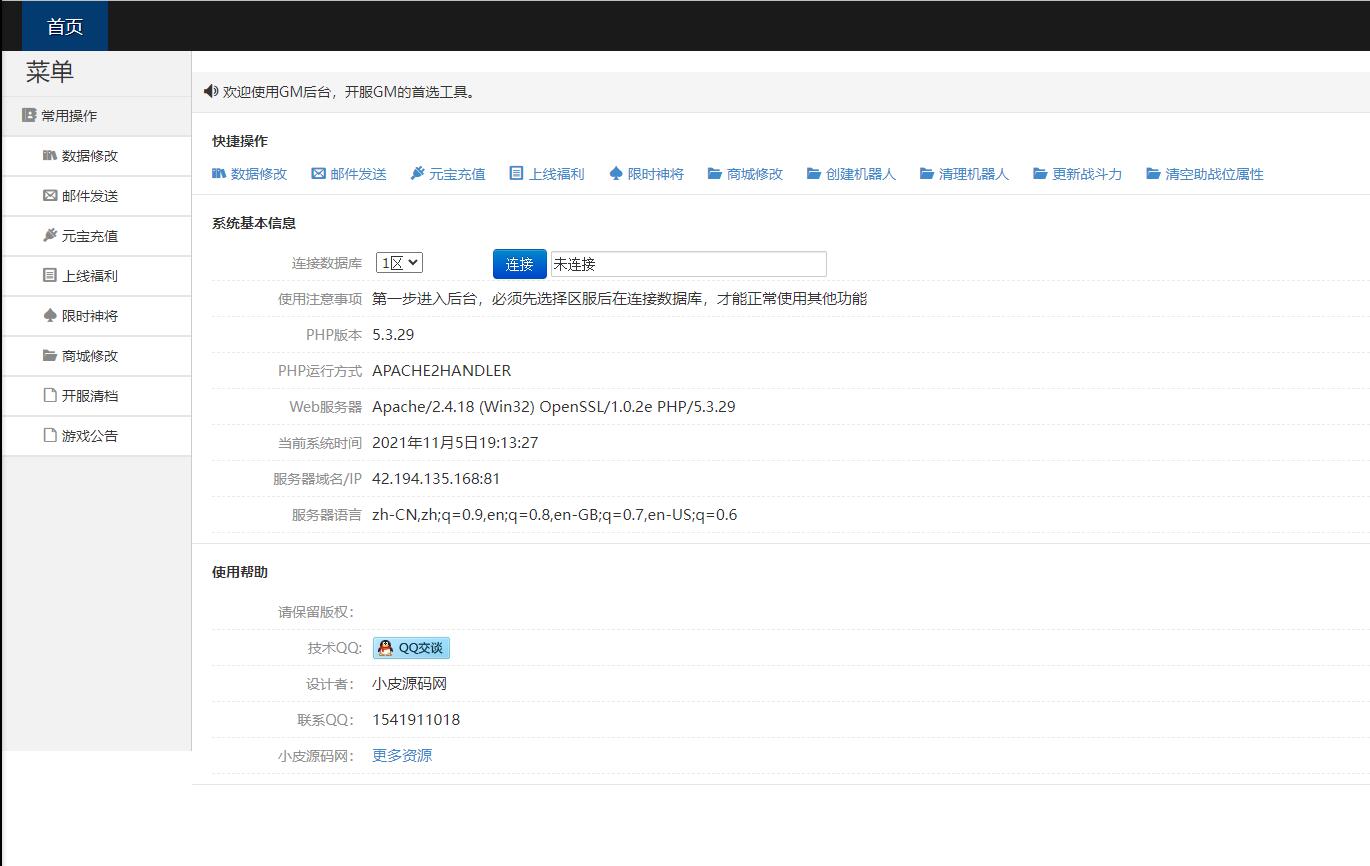
Task: Open the server zone dropdown showing 1区
Action: coord(399,261)
